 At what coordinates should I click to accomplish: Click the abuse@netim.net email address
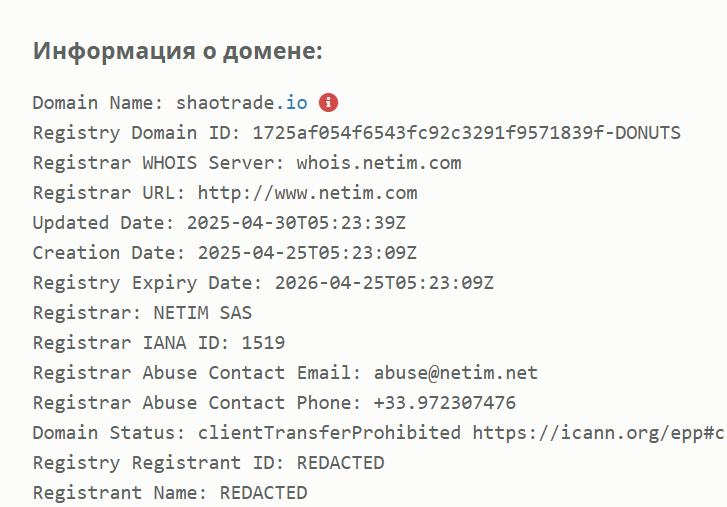click(x=456, y=373)
